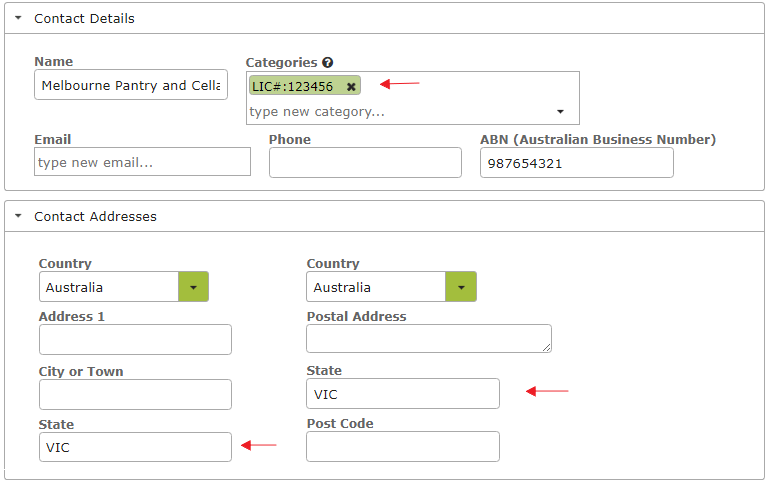Click the City or Town field
769x483 pixels.
pos(135,394)
